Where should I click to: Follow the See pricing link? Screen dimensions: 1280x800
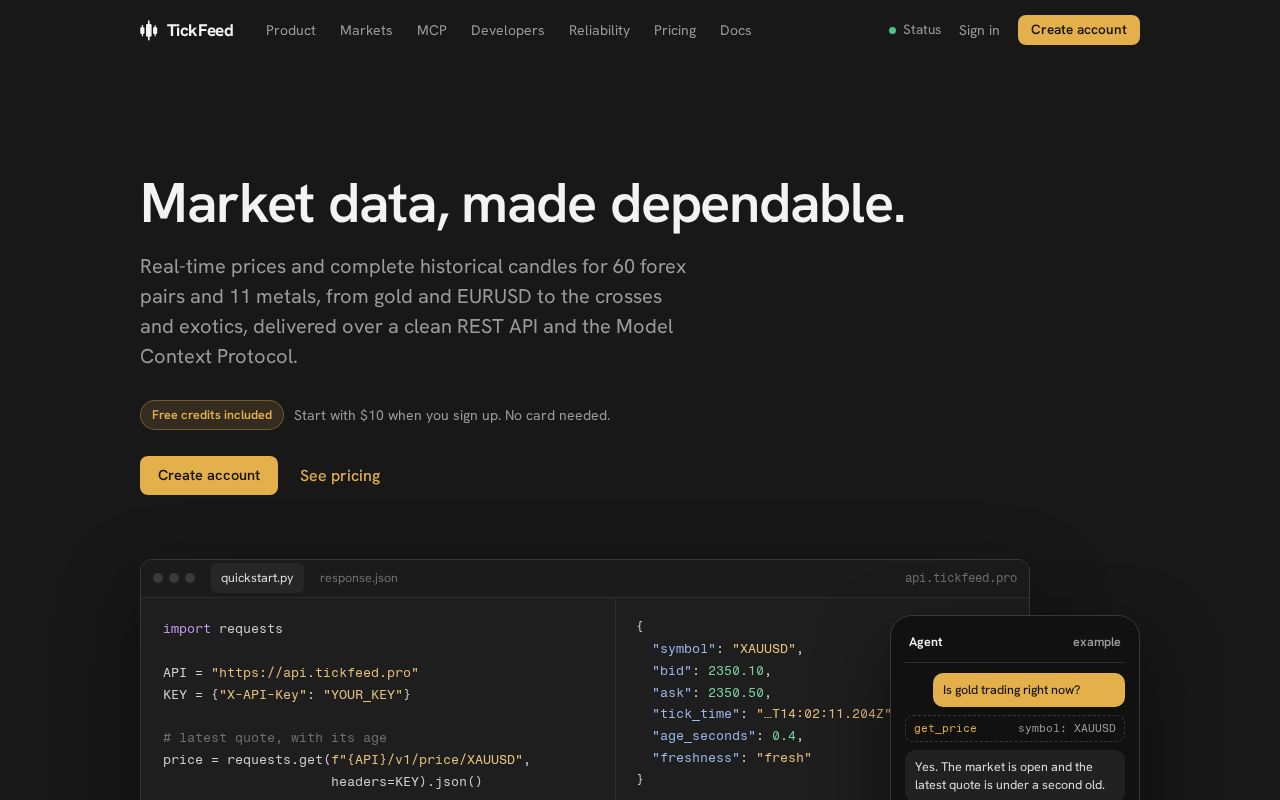tap(340, 475)
